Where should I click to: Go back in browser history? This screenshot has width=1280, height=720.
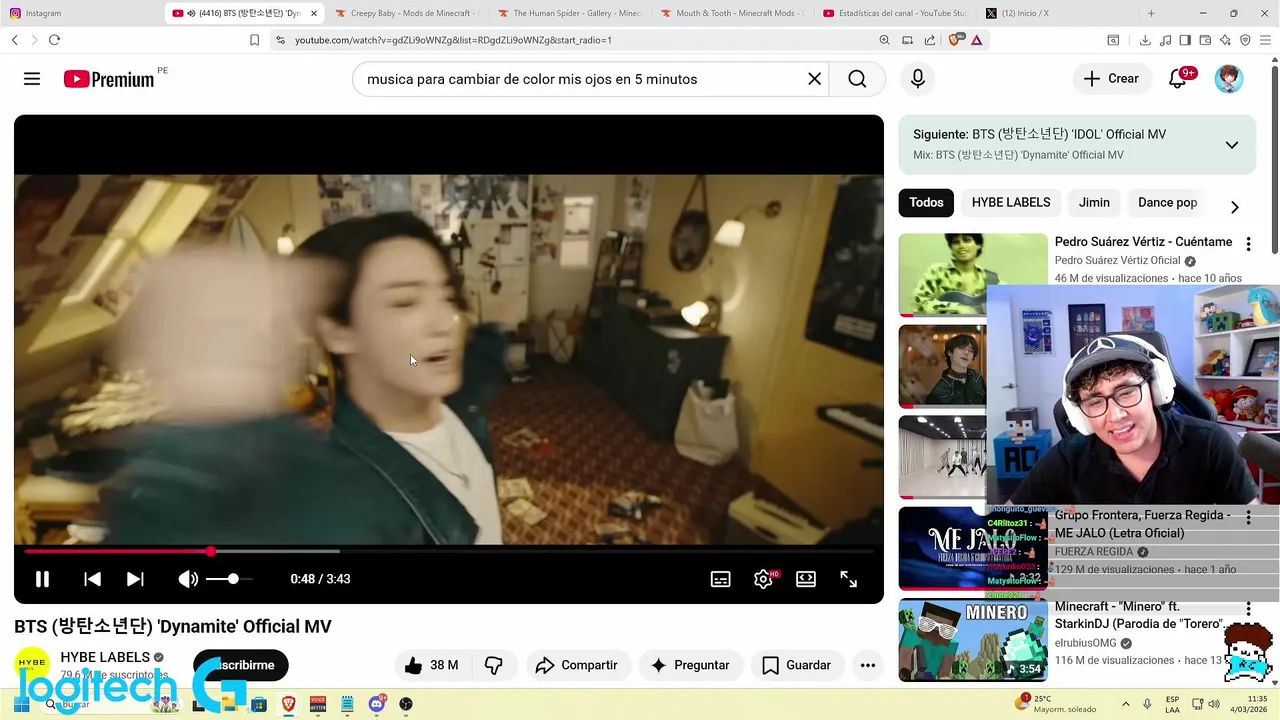[15, 40]
